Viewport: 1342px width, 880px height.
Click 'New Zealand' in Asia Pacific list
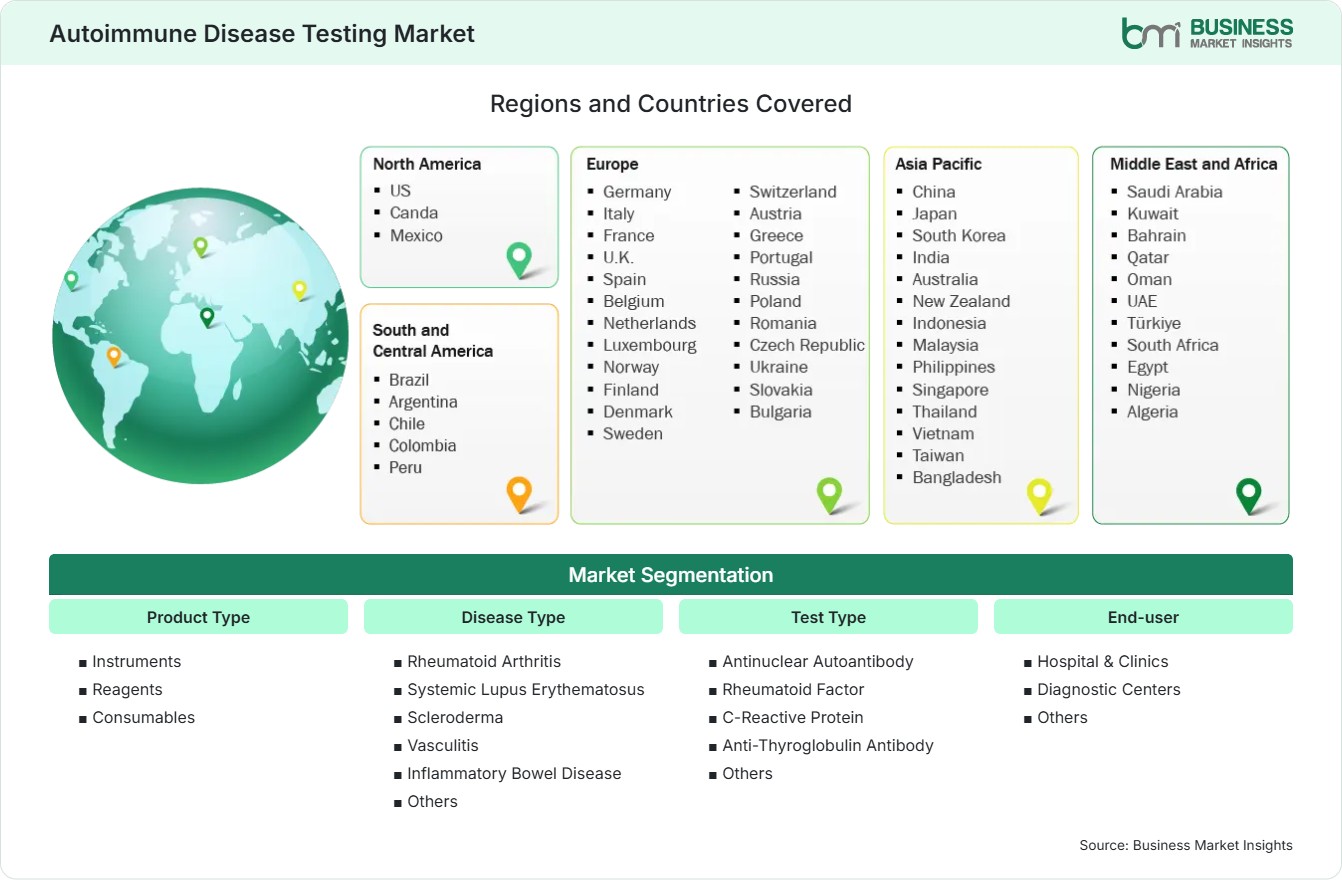pos(961,301)
